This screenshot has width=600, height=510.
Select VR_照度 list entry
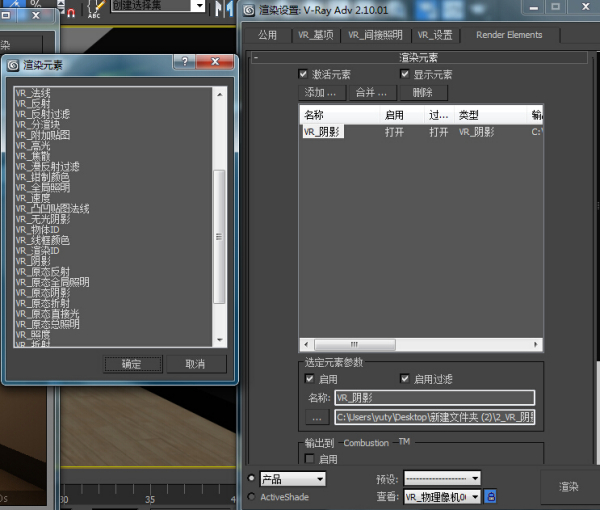33,335
